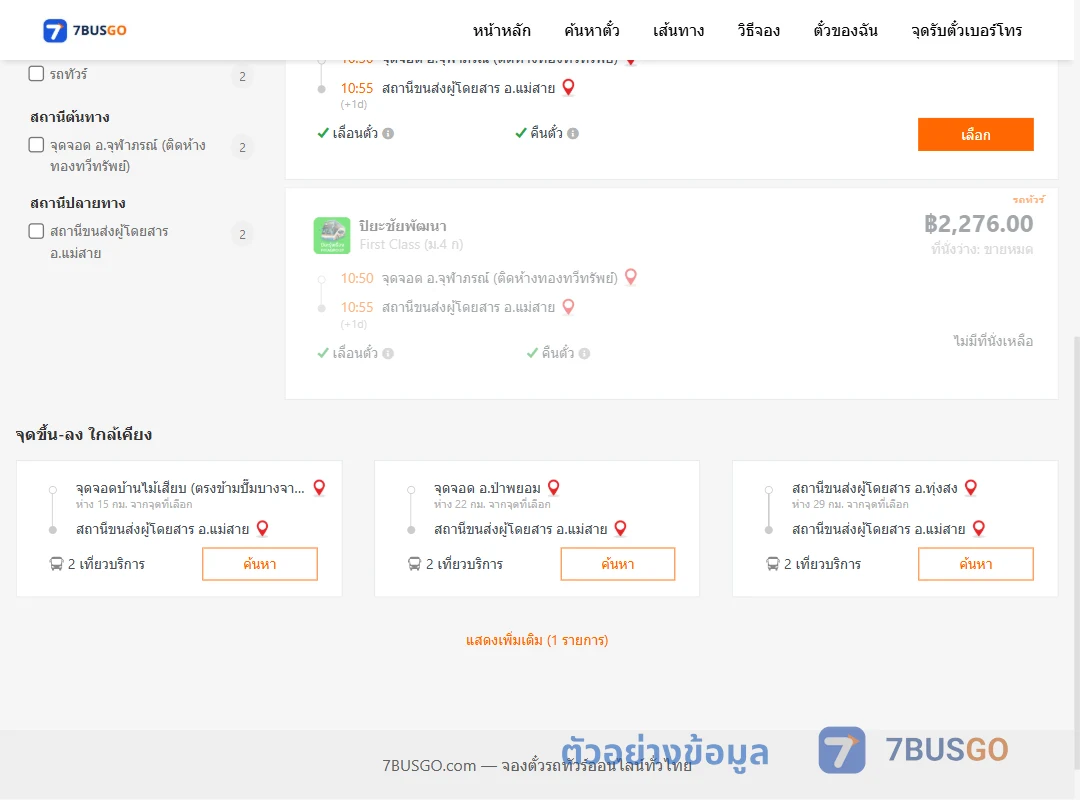Open the เส้นทาง menu item
This screenshot has height=800, width=1080.
click(x=678, y=30)
